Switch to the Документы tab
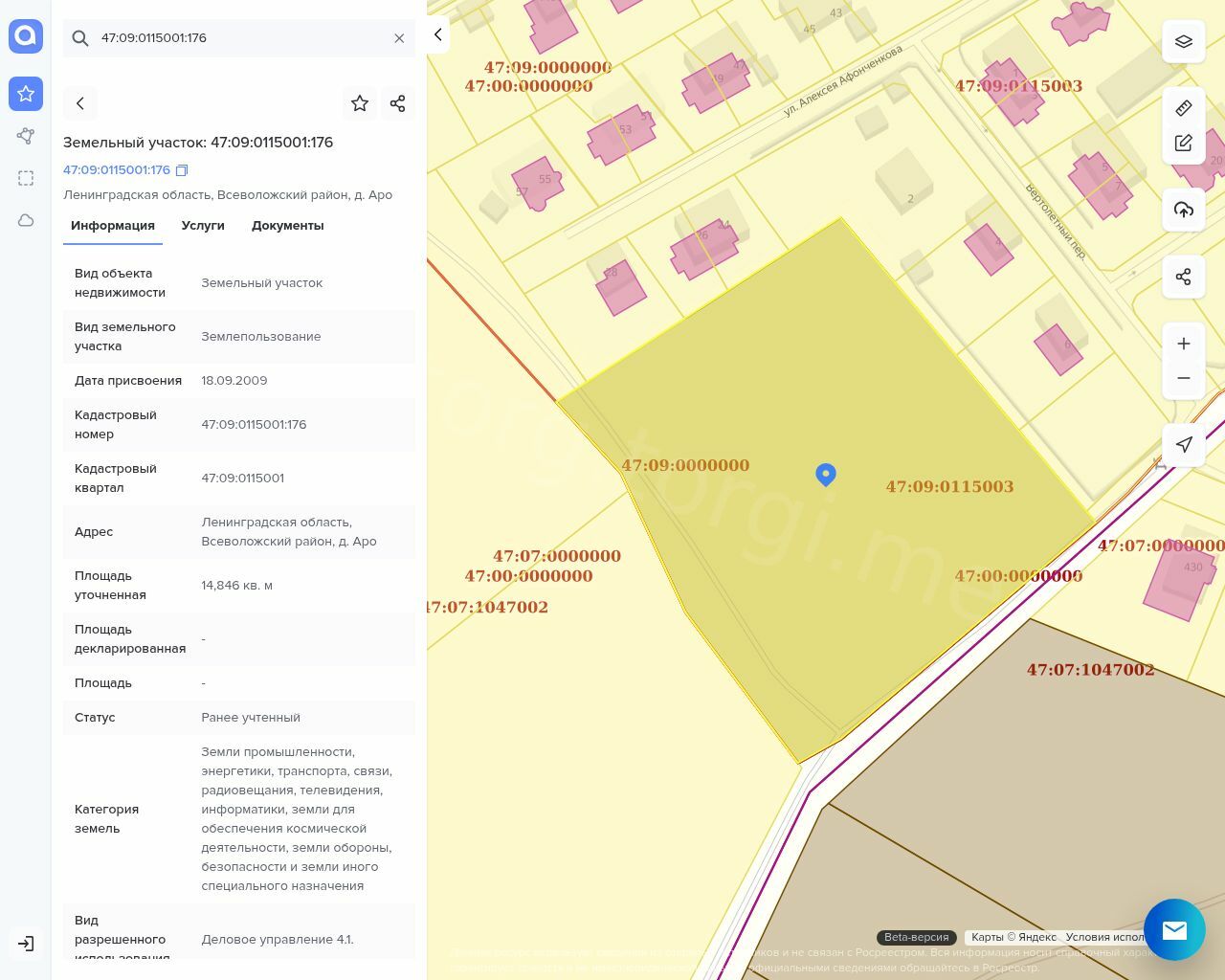Screen dimensions: 1225x980 pos(287,226)
